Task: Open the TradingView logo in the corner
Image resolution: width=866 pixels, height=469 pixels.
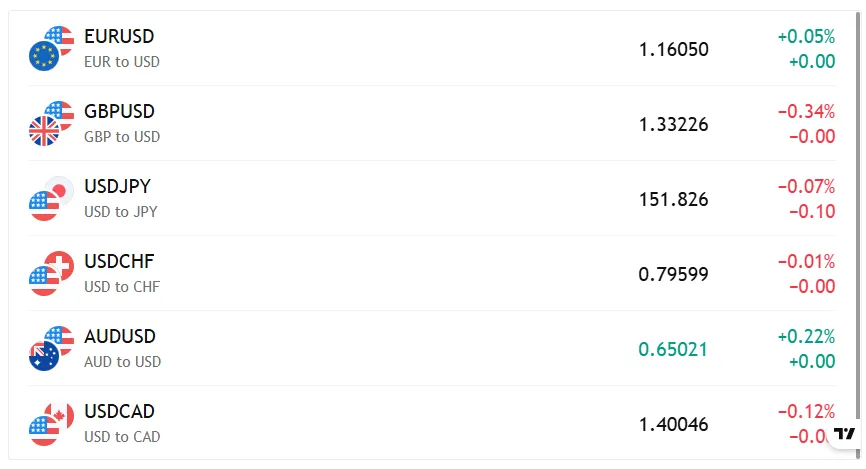Action: tap(845, 433)
